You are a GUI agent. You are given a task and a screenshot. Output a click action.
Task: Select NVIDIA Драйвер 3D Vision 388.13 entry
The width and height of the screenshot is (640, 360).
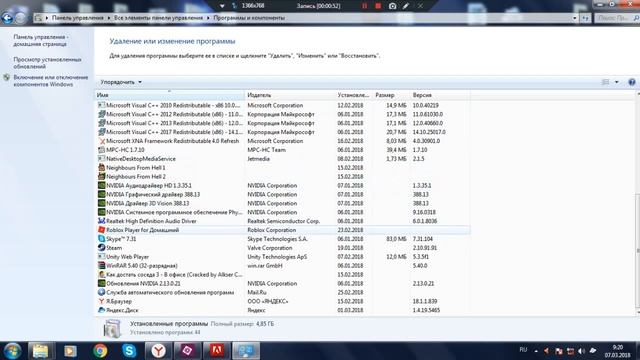(282, 203)
